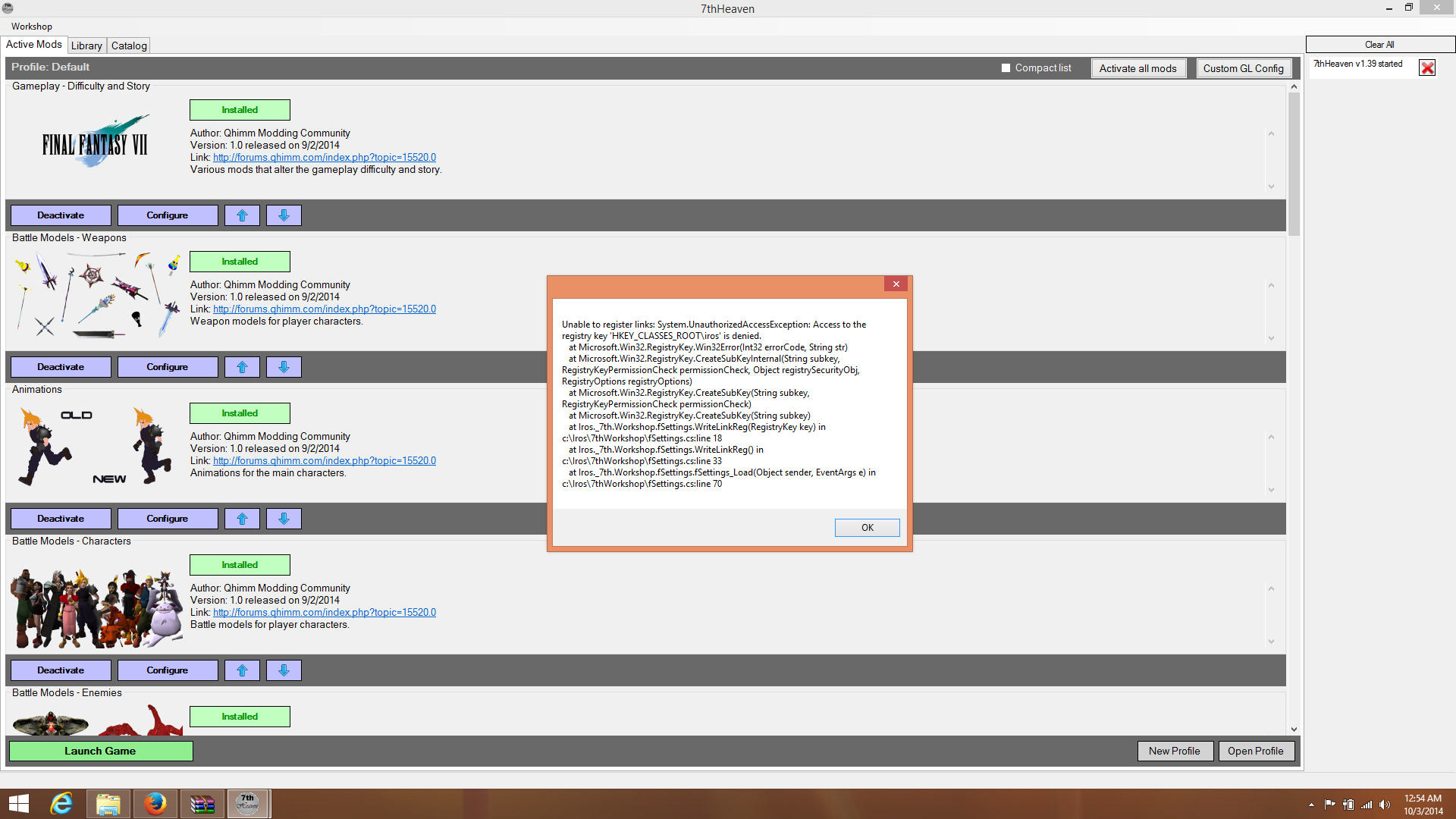Show hidden system tray icons
1456x819 pixels.
tap(1311, 805)
